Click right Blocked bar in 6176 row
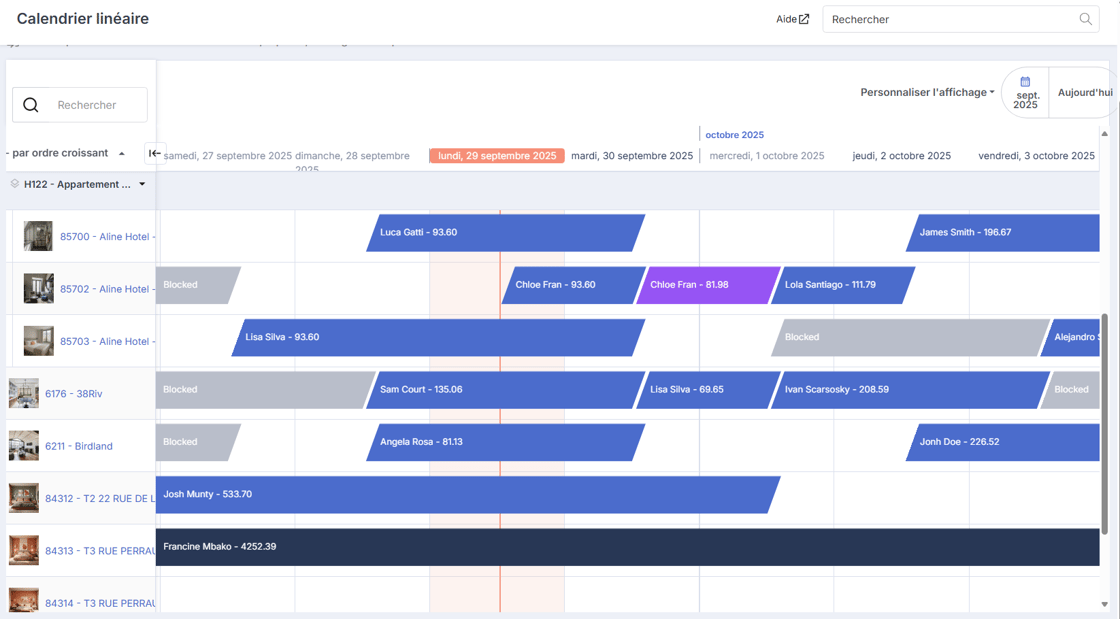This screenshot has height=619, width=1120. click(x=1070, y=390)
